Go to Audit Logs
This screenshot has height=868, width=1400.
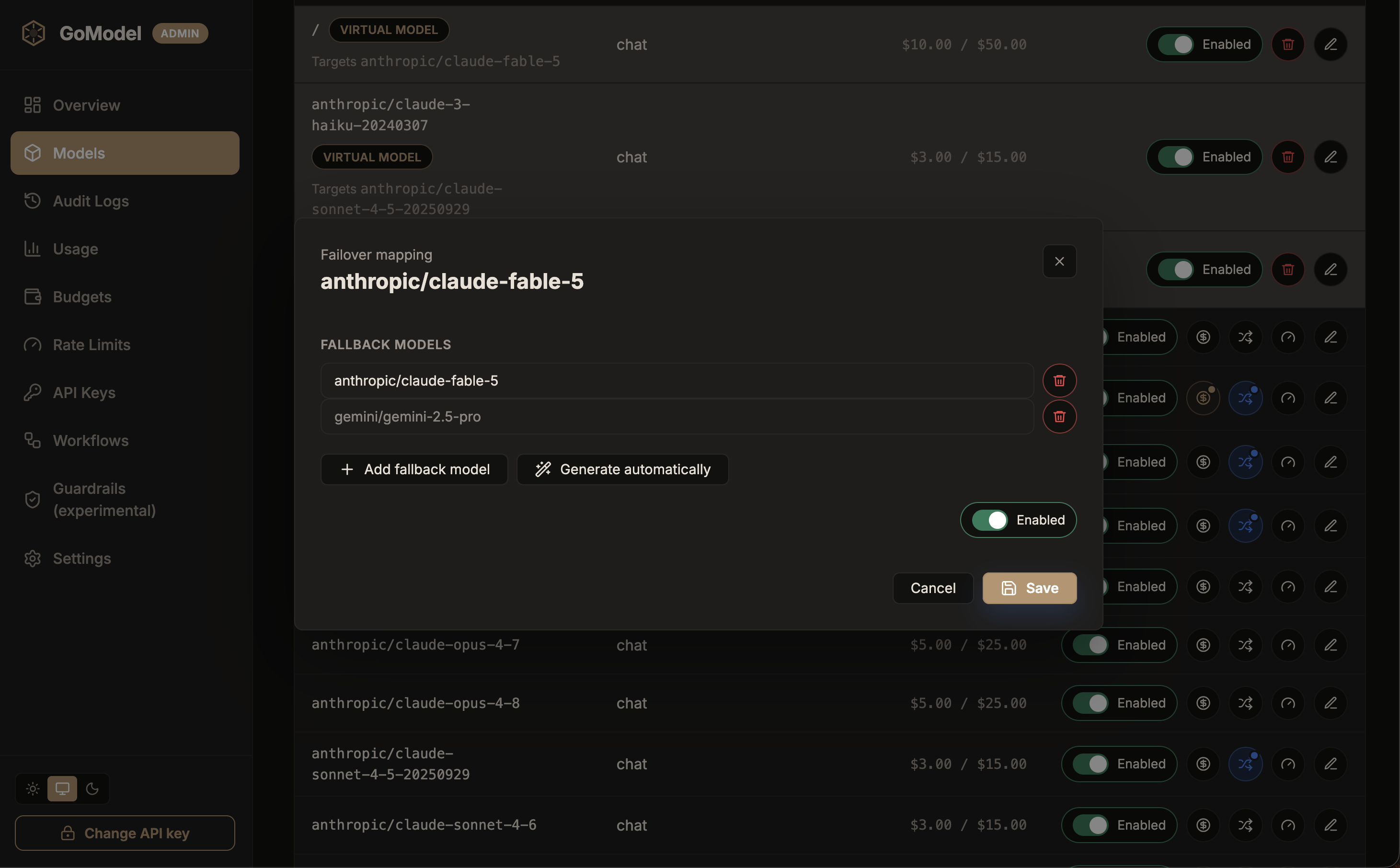click(x=125, y=201)
